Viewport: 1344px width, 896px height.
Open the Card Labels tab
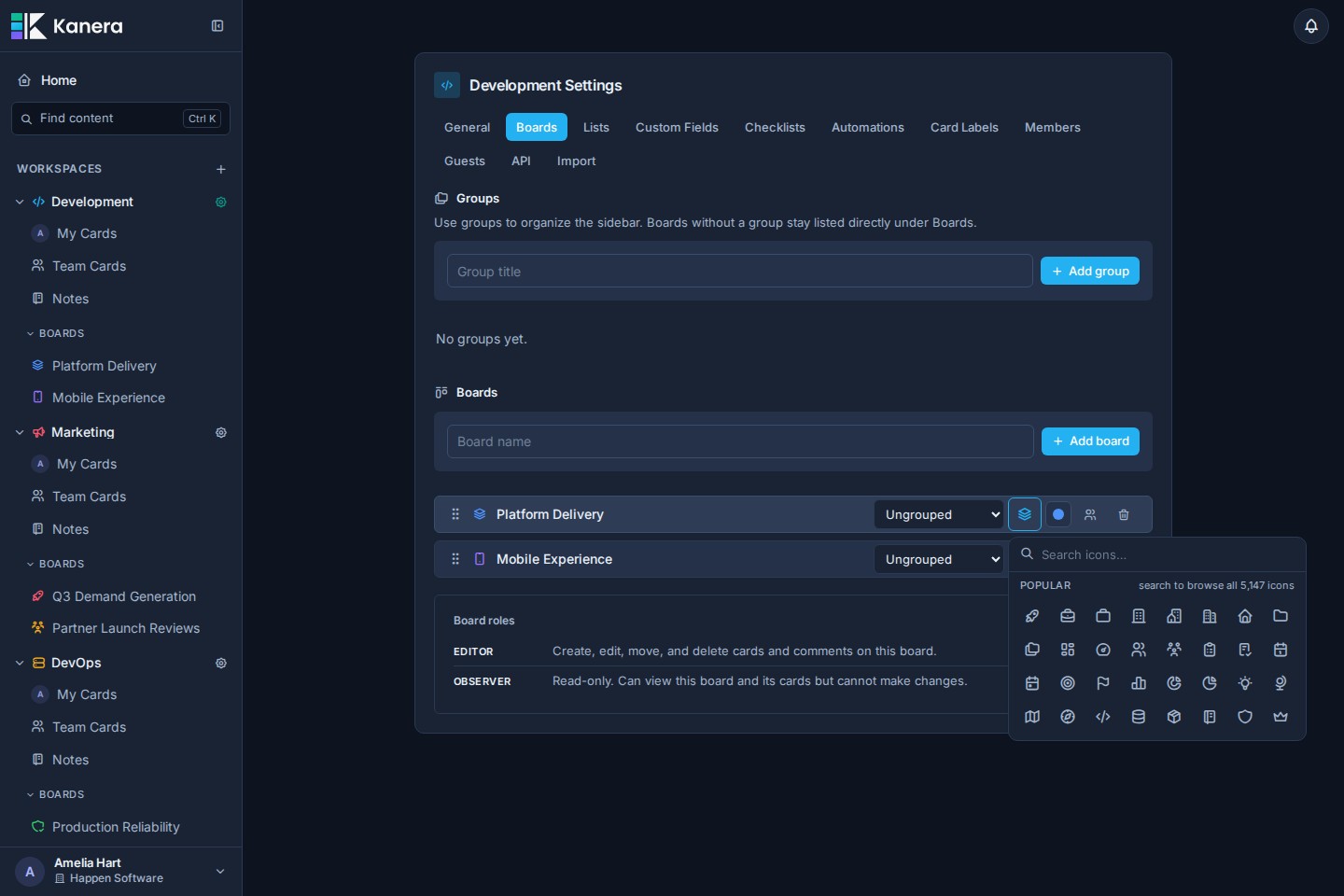[x=964, y=127]
